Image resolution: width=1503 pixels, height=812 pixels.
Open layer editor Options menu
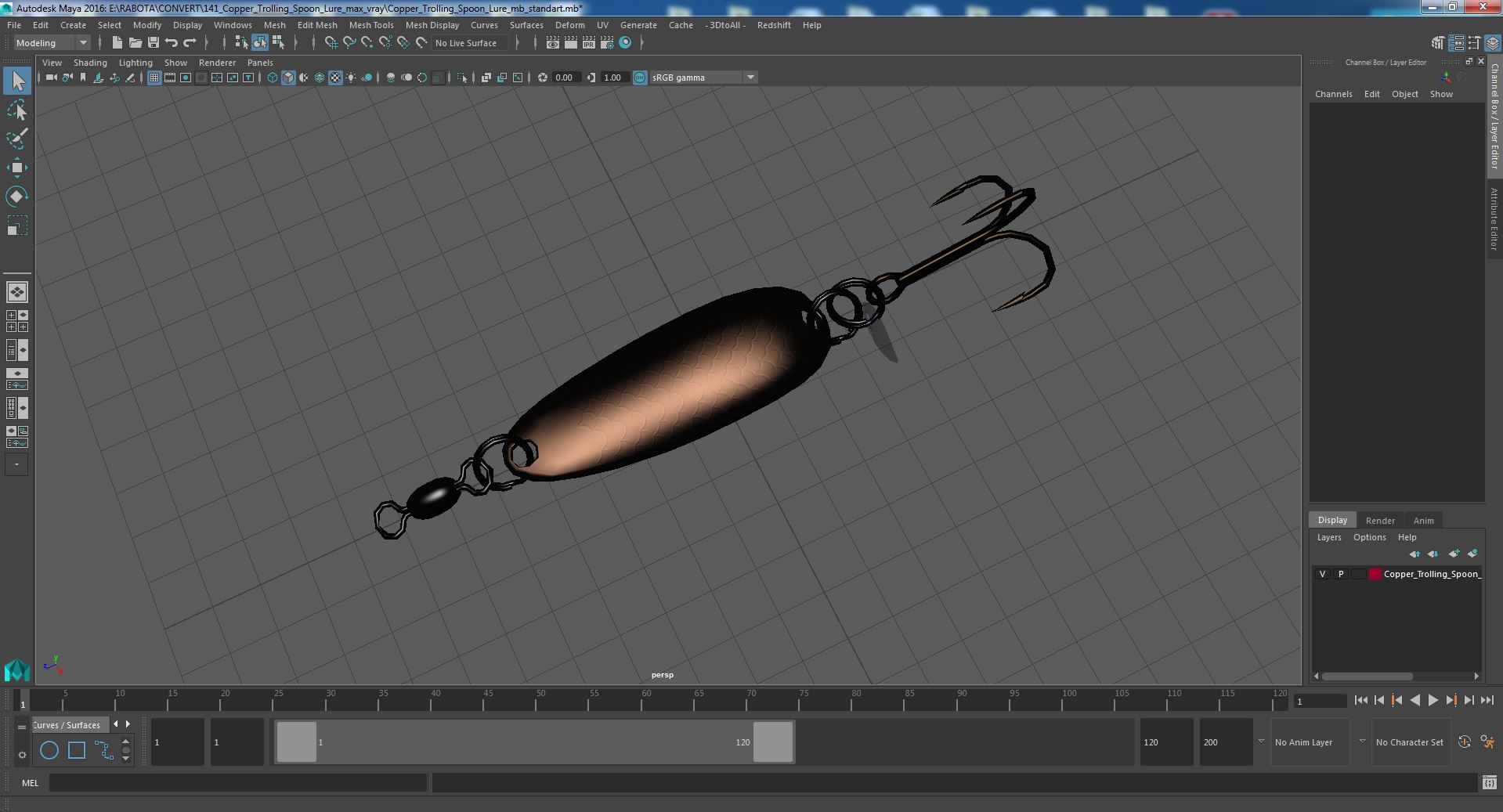click(x=1369, y=537)
